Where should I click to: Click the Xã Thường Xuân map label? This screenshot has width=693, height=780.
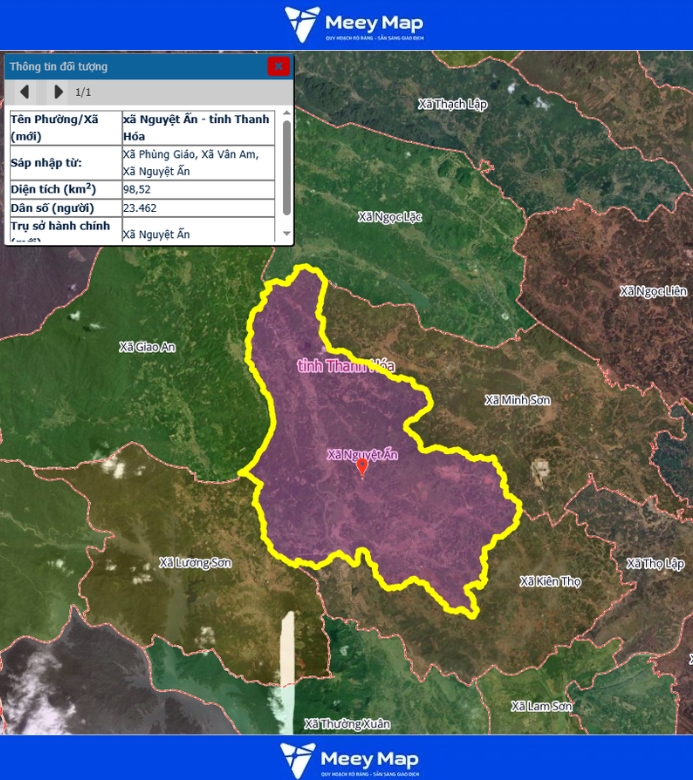point(347,723)
